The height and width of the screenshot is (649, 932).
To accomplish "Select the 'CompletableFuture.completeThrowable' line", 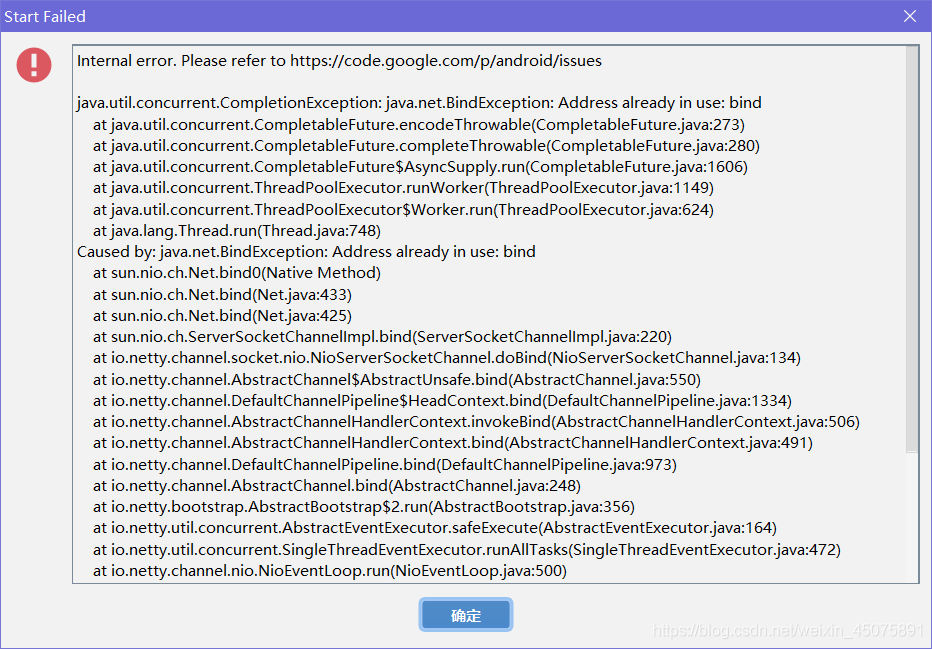I will [x=426, y=146].
